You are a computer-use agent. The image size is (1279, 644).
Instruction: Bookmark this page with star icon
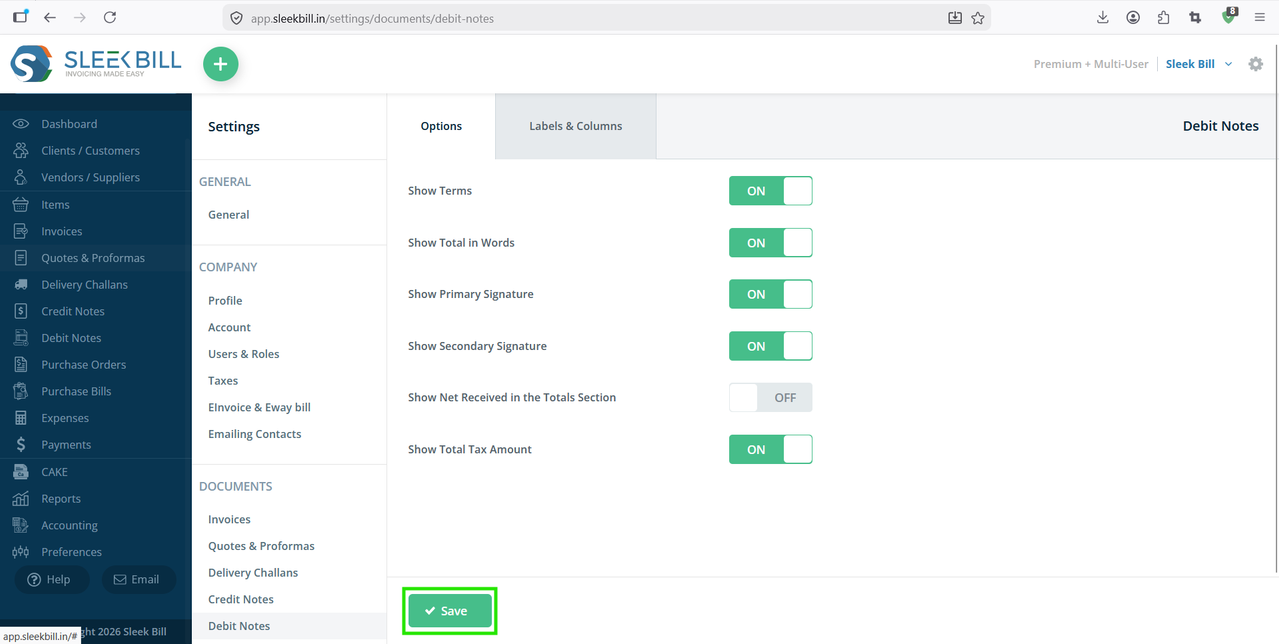coord(978,18)
